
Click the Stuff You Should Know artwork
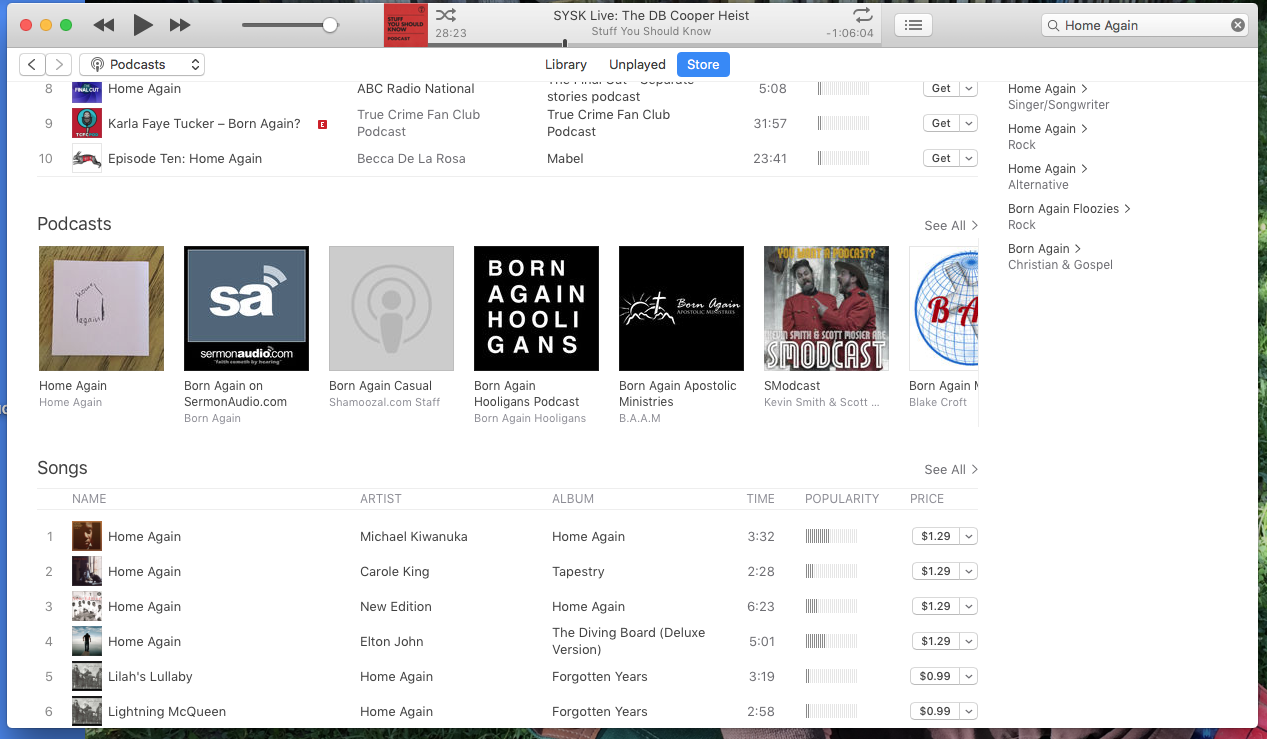tap(405, 25)
